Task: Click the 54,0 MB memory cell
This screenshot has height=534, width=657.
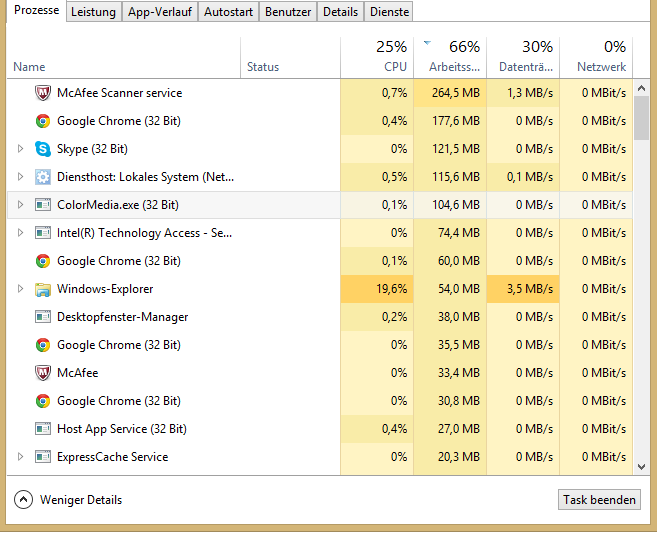Action: point(450,289)
